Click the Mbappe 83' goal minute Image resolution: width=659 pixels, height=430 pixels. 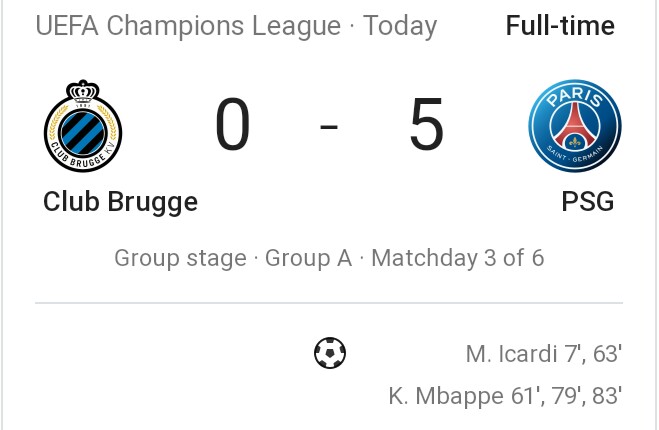point(604,396)
